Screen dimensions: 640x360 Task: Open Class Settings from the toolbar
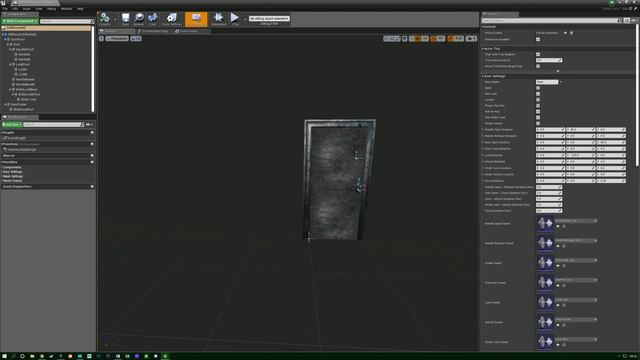171,19
